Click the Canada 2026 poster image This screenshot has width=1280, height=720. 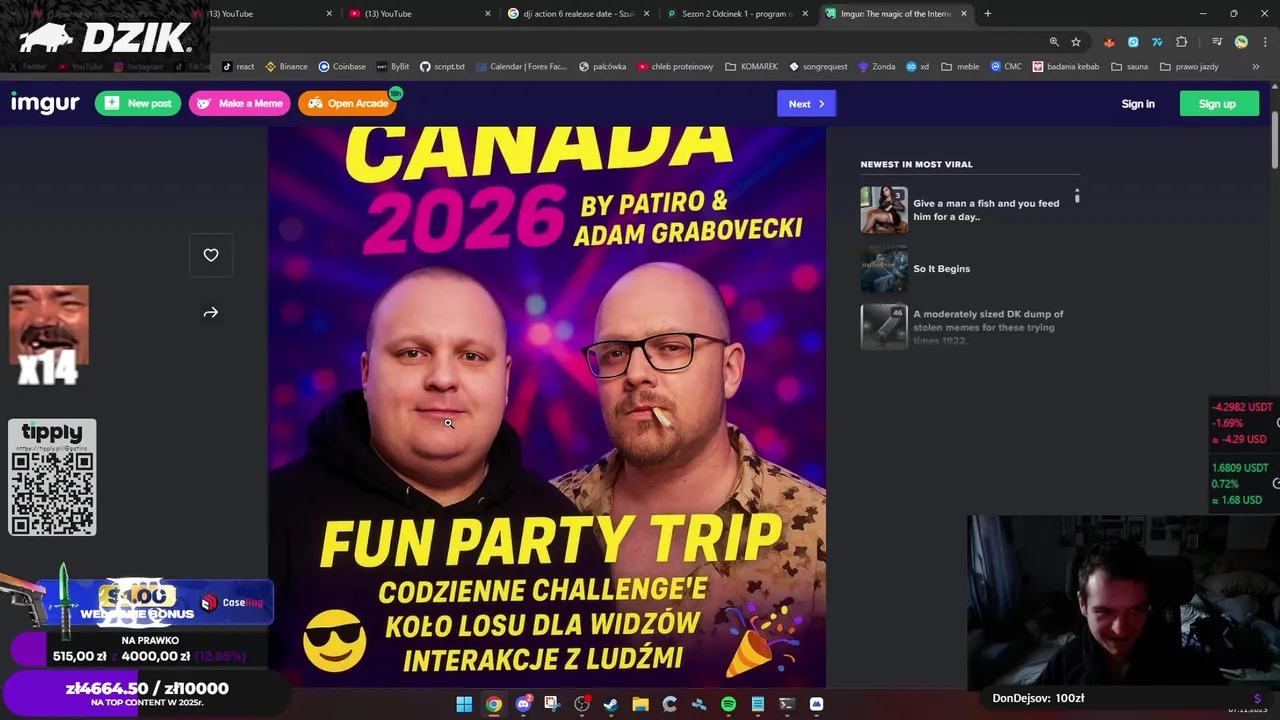547,406
